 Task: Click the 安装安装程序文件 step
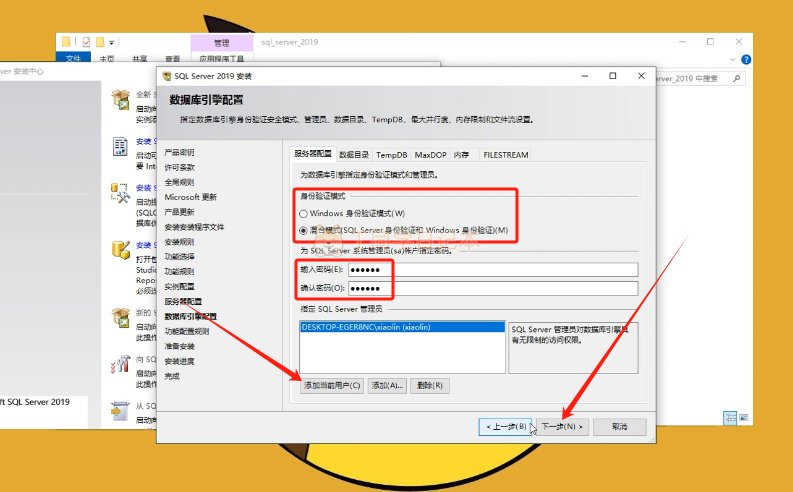(x=194, y=227)
